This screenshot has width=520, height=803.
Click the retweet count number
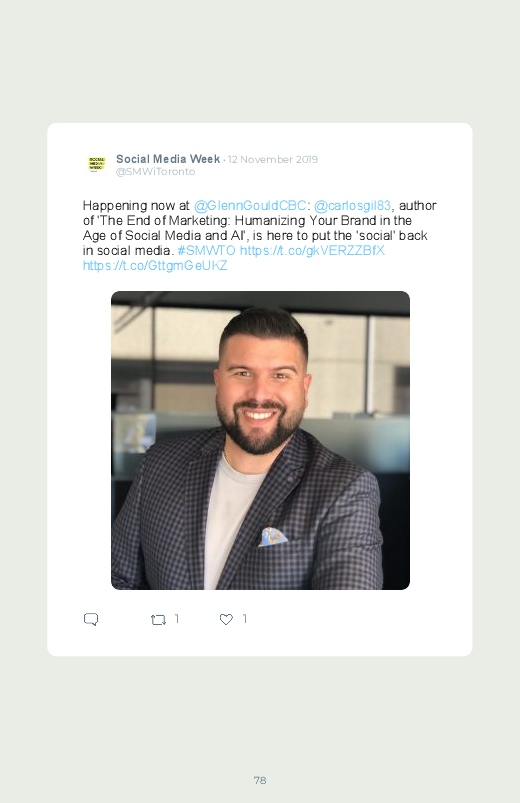pos(177,619)
